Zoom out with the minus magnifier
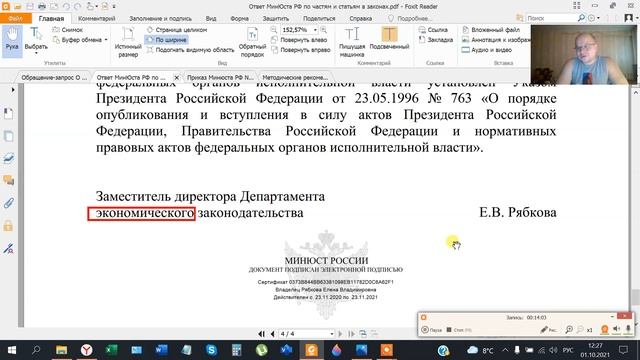This screenshot has height=360, width=640. click(274, 30)
